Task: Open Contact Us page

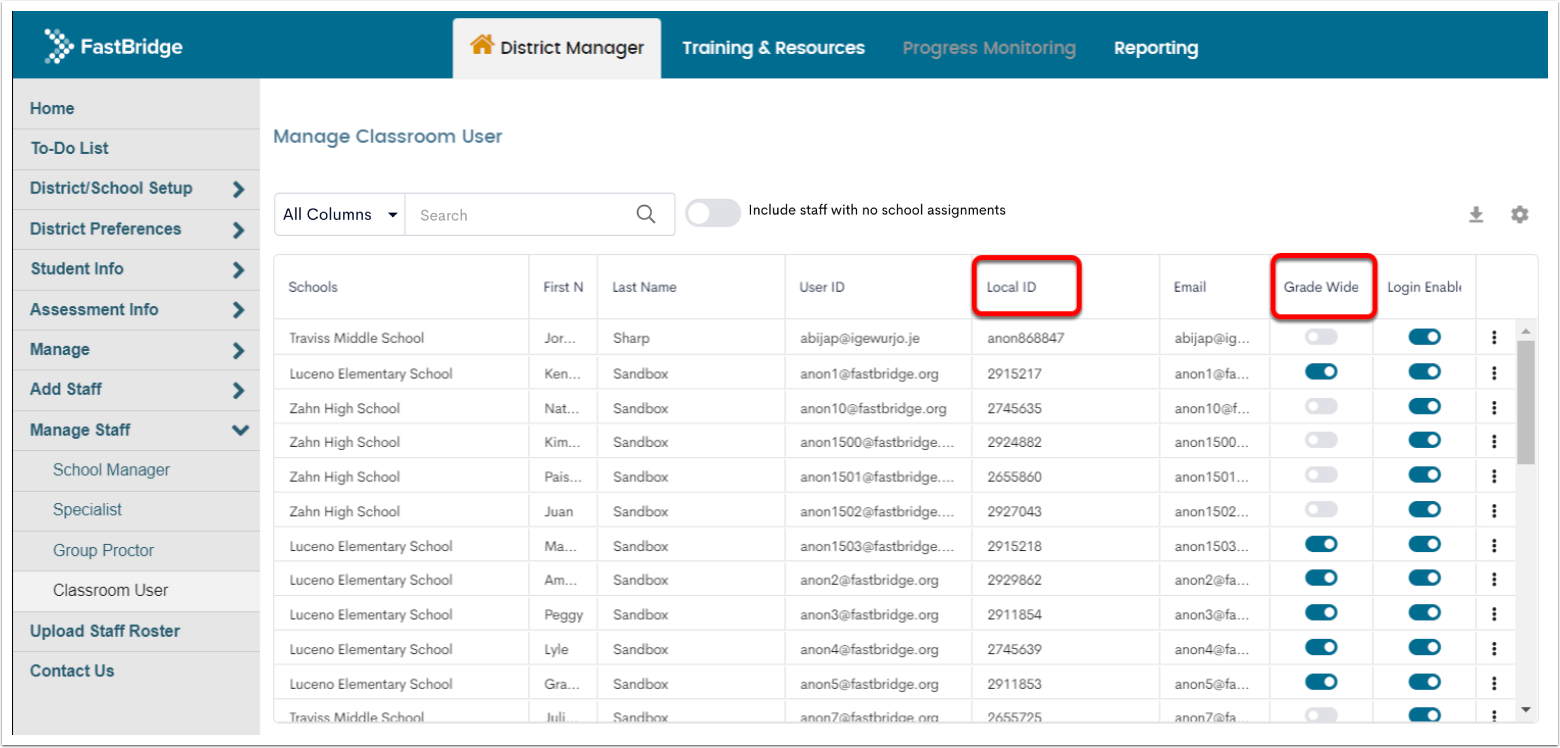Action: 136,671
